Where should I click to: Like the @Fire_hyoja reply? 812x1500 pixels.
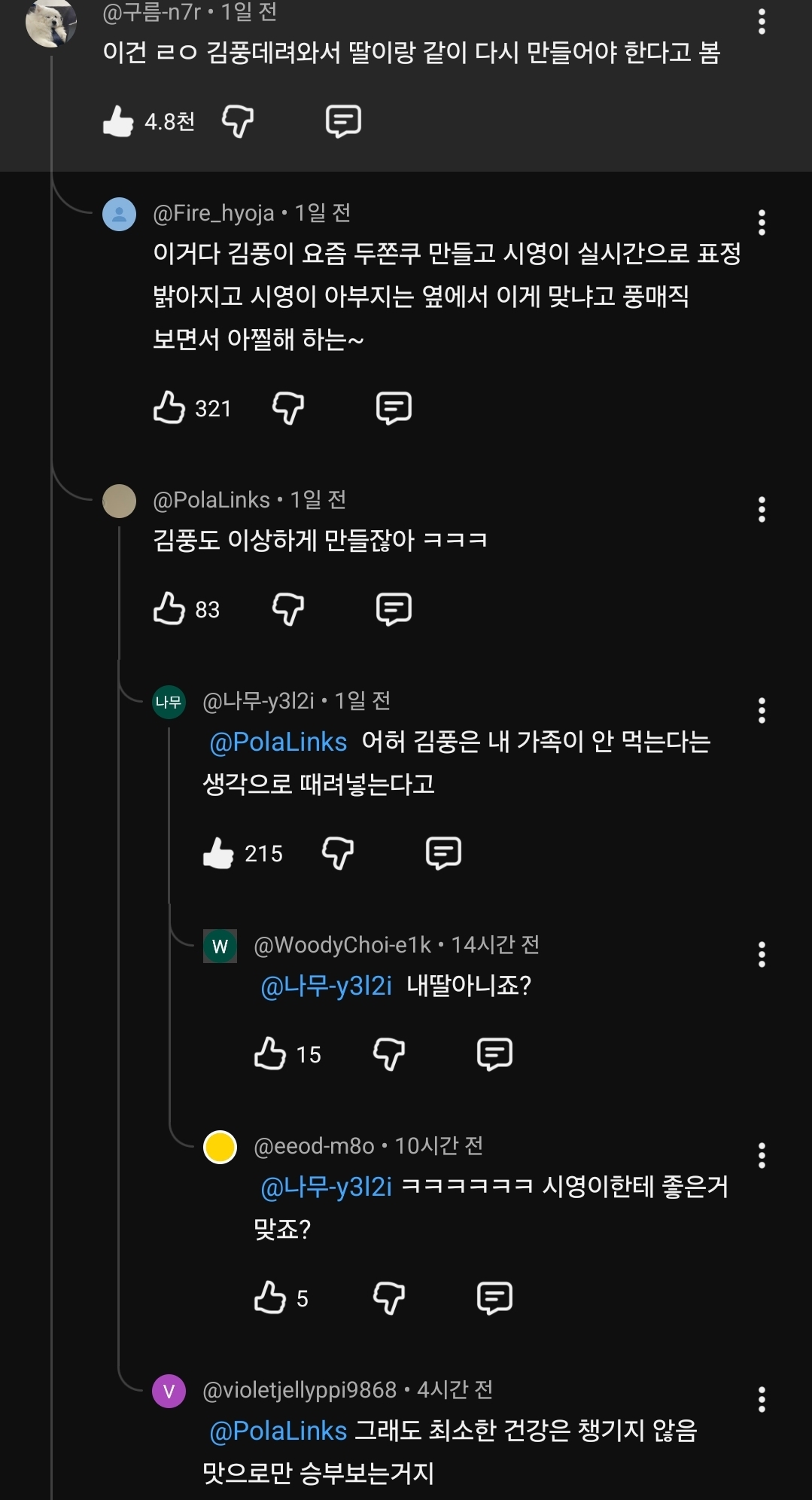169,408
